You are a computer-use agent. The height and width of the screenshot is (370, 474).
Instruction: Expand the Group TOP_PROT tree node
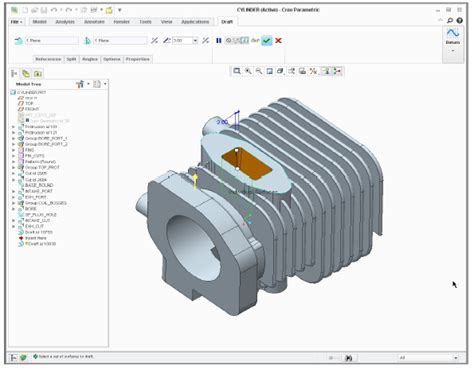tap(14, 167)
